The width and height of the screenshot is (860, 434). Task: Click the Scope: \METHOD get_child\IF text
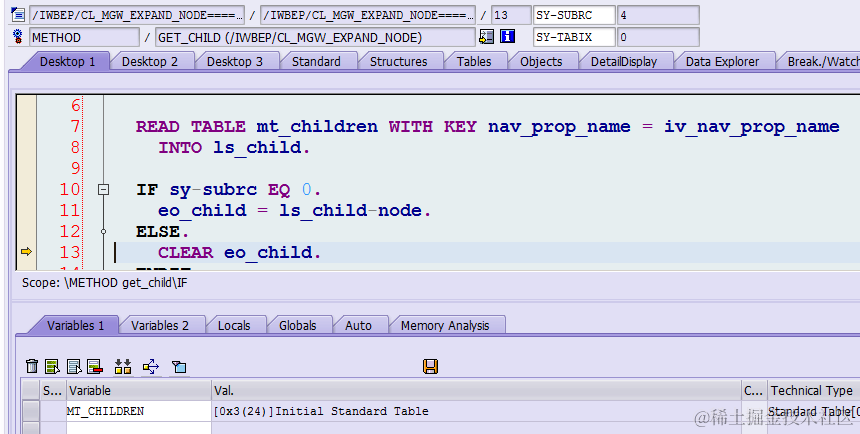click(x=105, y=283)
